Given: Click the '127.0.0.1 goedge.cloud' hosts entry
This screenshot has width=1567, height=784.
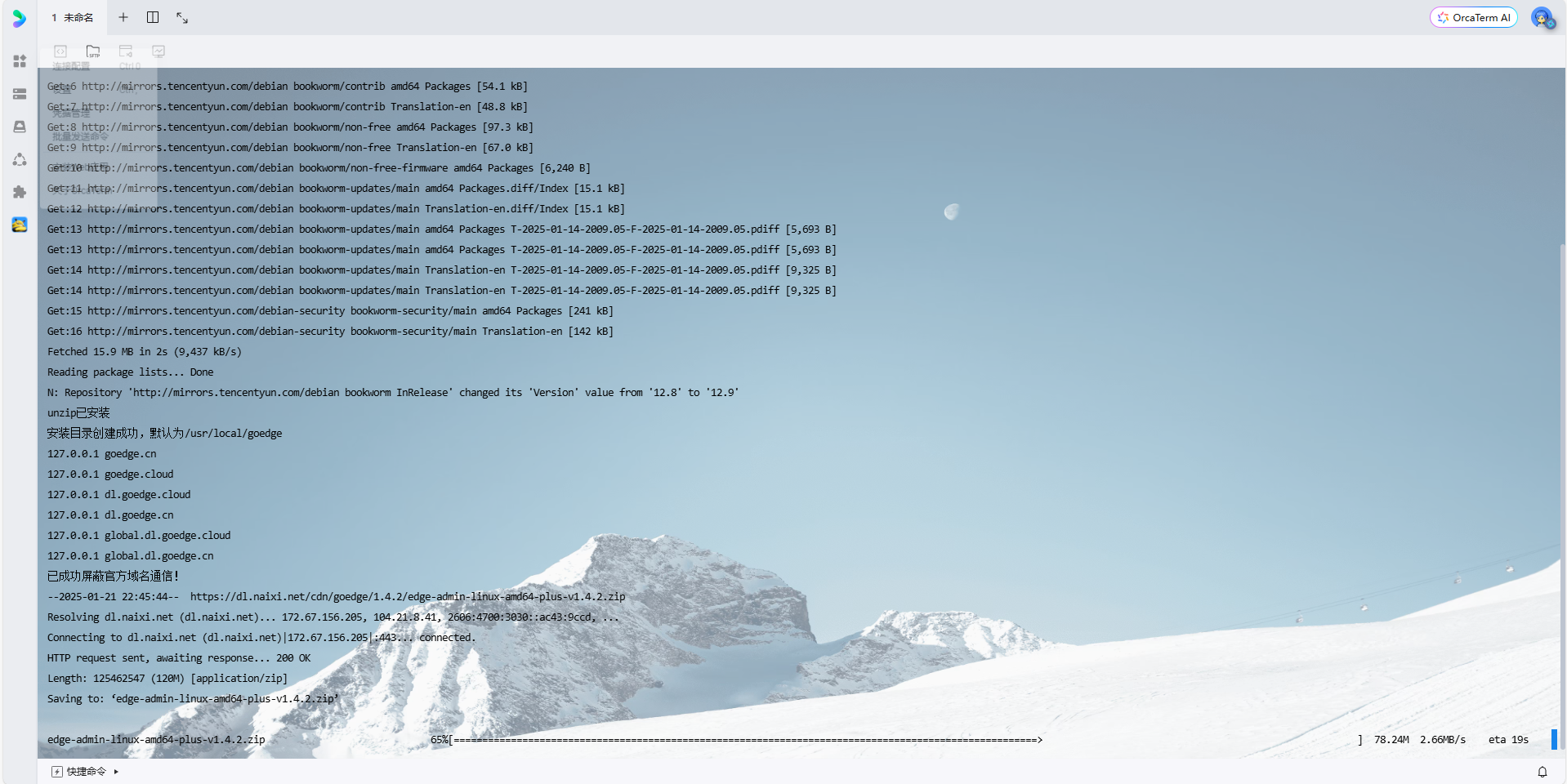Looking at the screenshot, I should 110,474.
